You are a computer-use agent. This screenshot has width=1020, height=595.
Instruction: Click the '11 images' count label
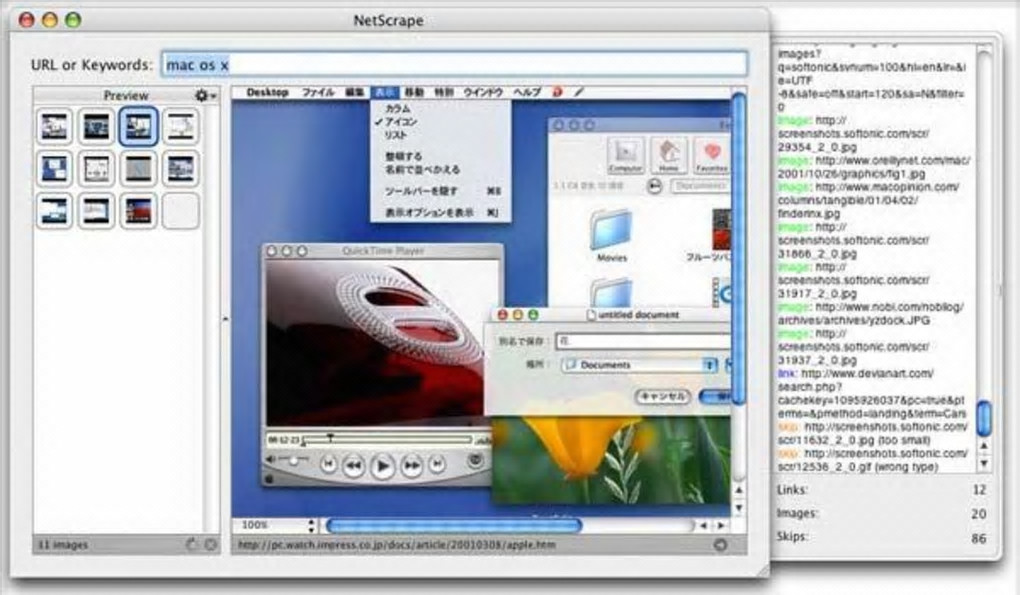(x=62, y=545)
